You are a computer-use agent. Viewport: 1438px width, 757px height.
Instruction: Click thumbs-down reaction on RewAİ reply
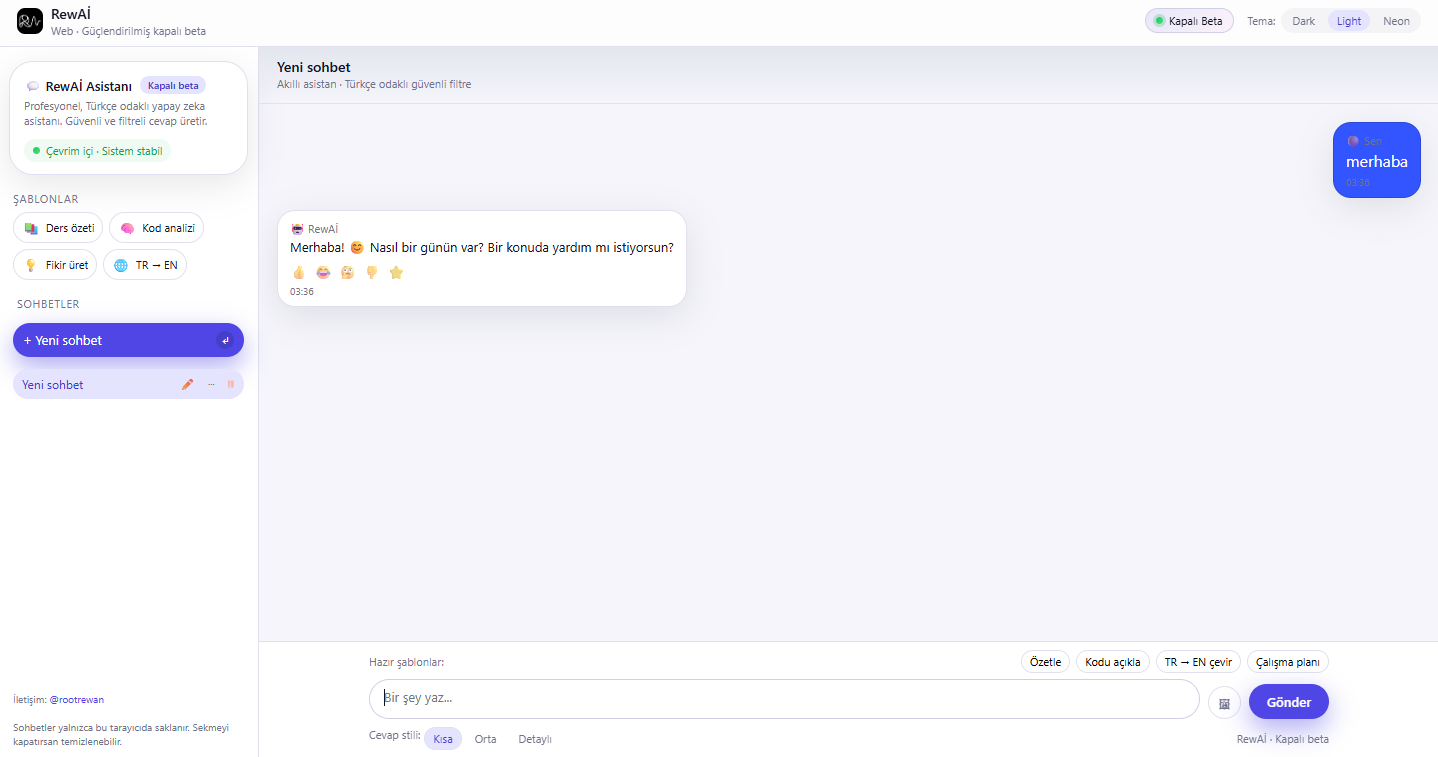(x=372, y=272)
